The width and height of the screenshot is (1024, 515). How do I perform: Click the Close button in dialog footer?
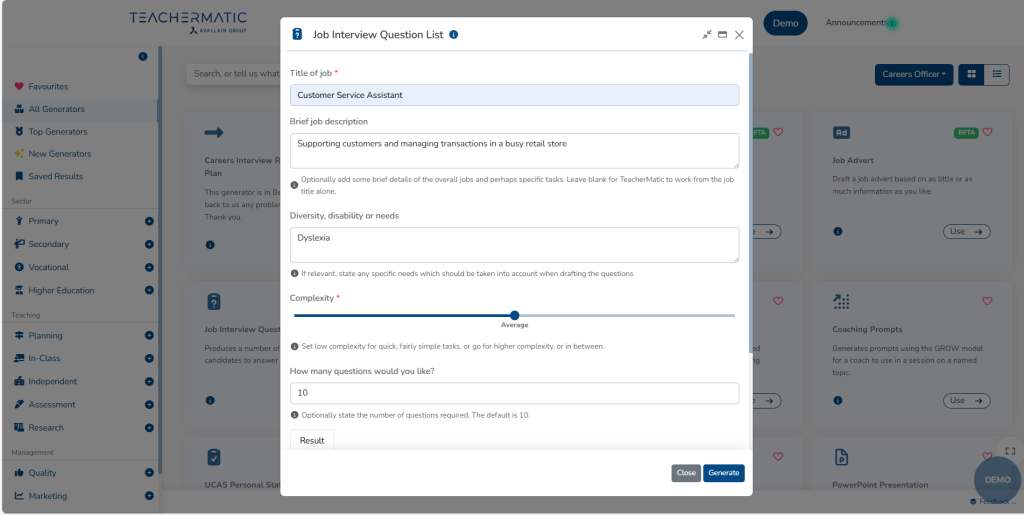[686, 473]
